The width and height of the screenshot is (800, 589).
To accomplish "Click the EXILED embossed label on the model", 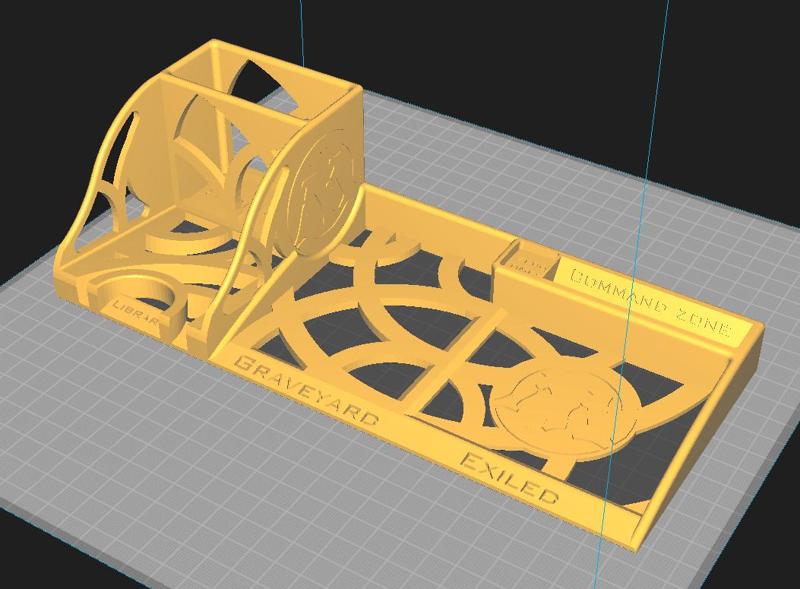I will pyautogui.click(x=509, y=478).
